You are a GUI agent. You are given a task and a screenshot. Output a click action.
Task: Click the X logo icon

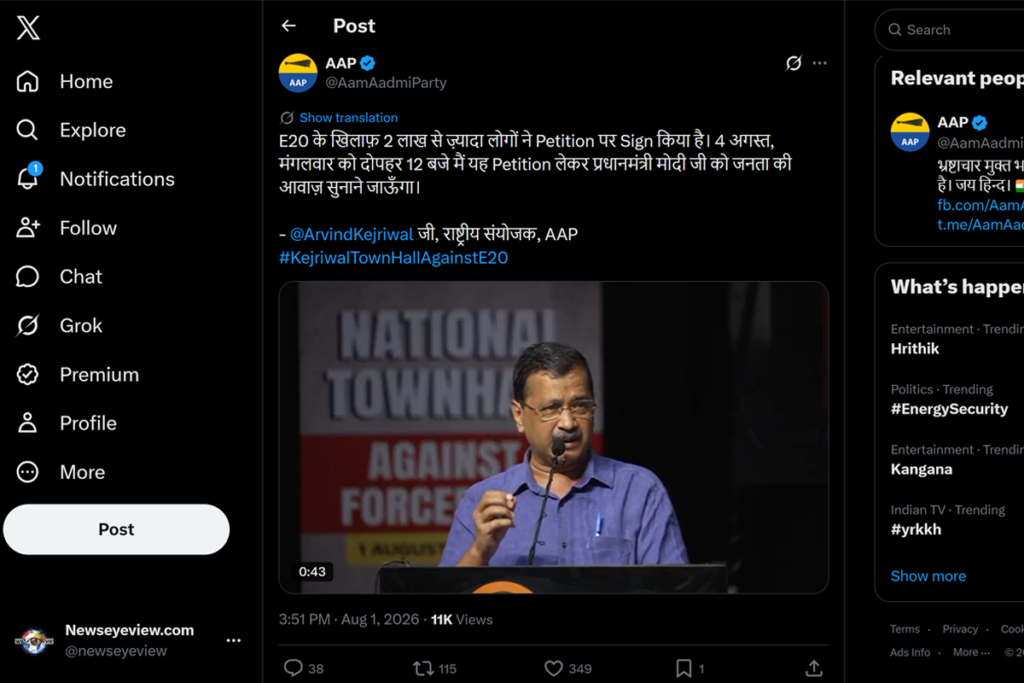click(28, 27)
